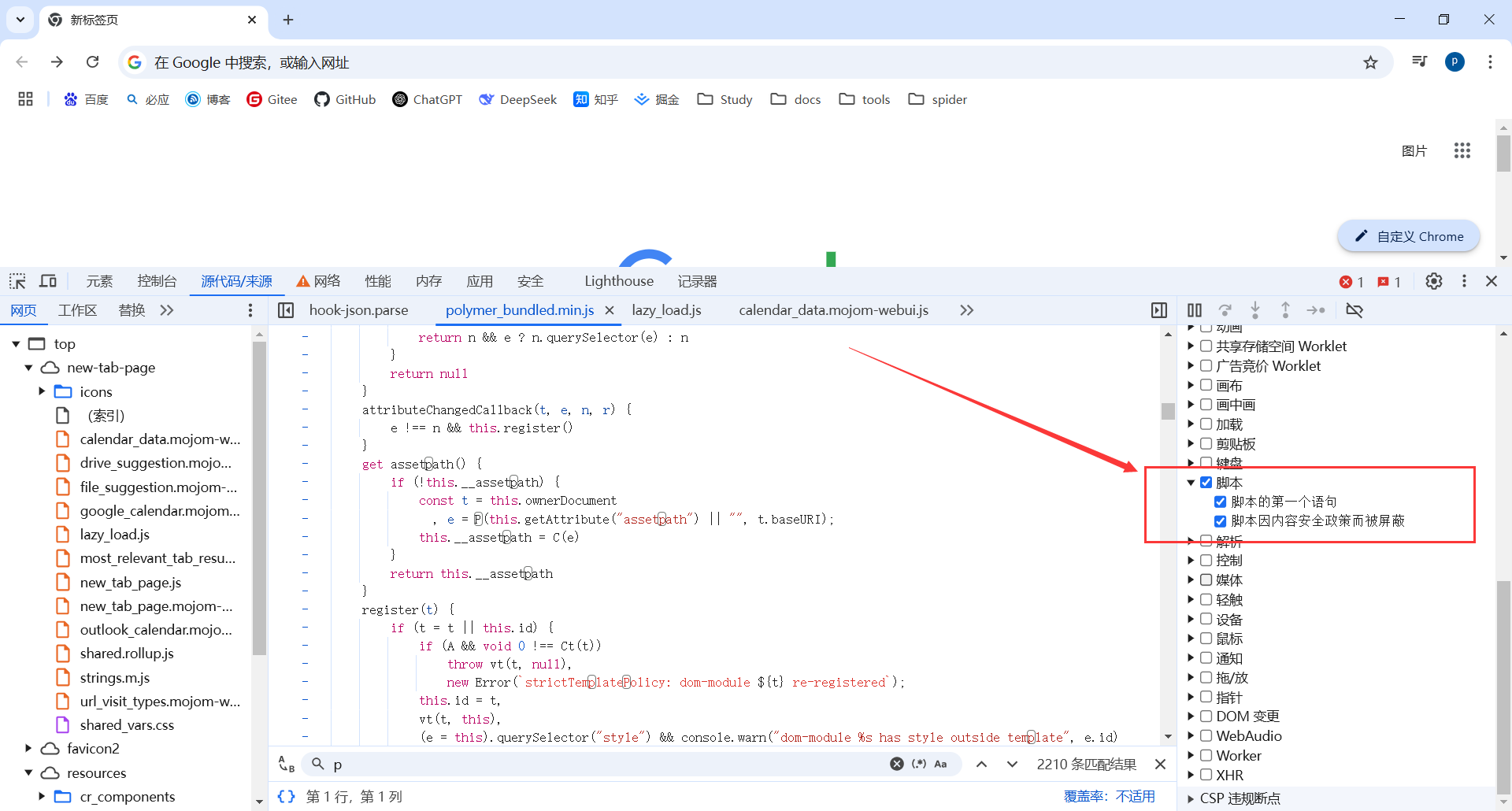Close the DevTools panel
Screen dimensions: 1512x811
click(1492, 281)
